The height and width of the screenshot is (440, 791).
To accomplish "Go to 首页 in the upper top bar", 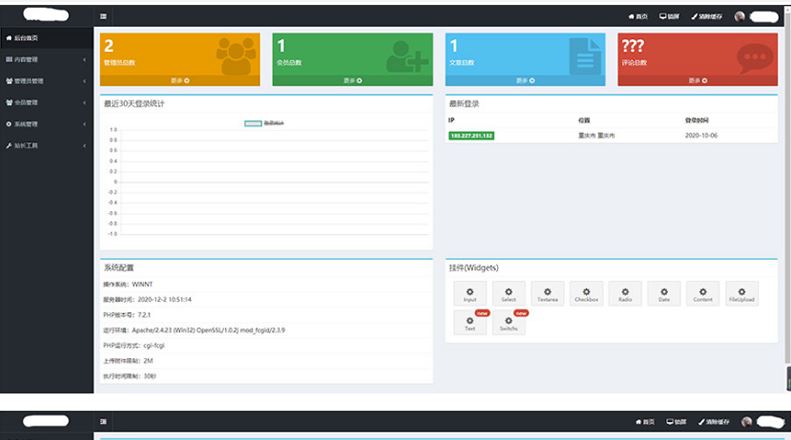I will click(x=638, y=17).
